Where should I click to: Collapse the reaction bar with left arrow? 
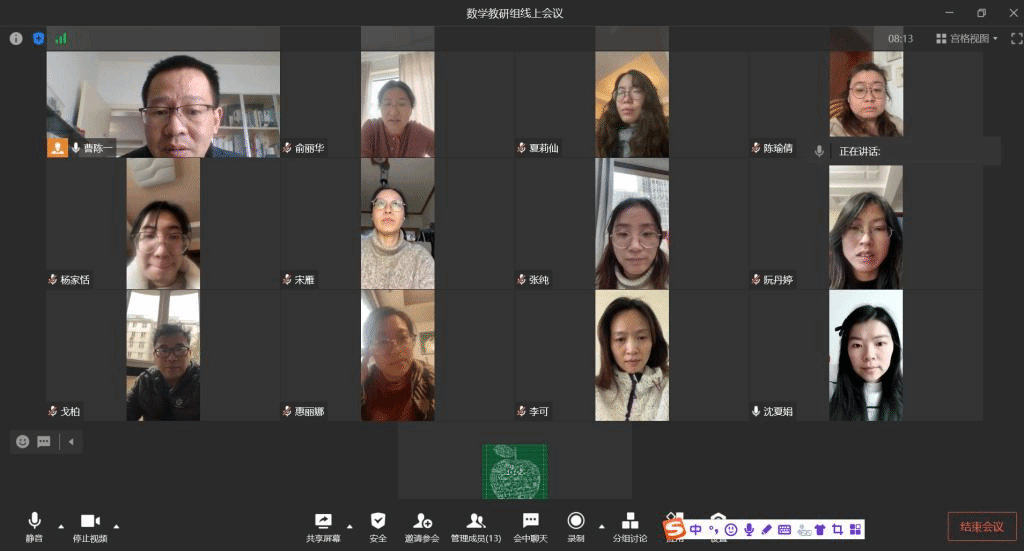pyautogui.click(x=71, y=442)
